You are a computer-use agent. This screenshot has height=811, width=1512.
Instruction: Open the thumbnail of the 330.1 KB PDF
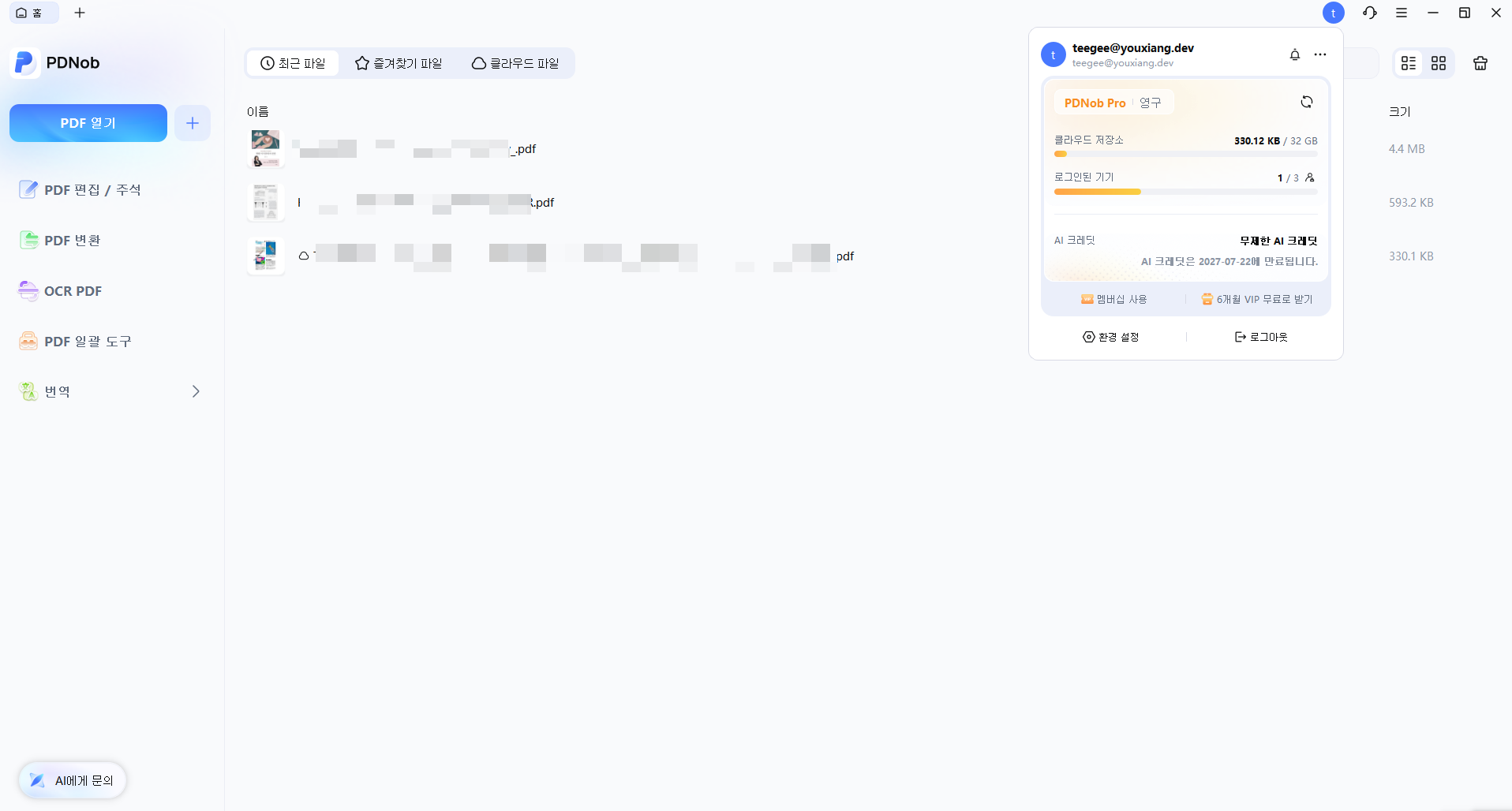point(266,256)
